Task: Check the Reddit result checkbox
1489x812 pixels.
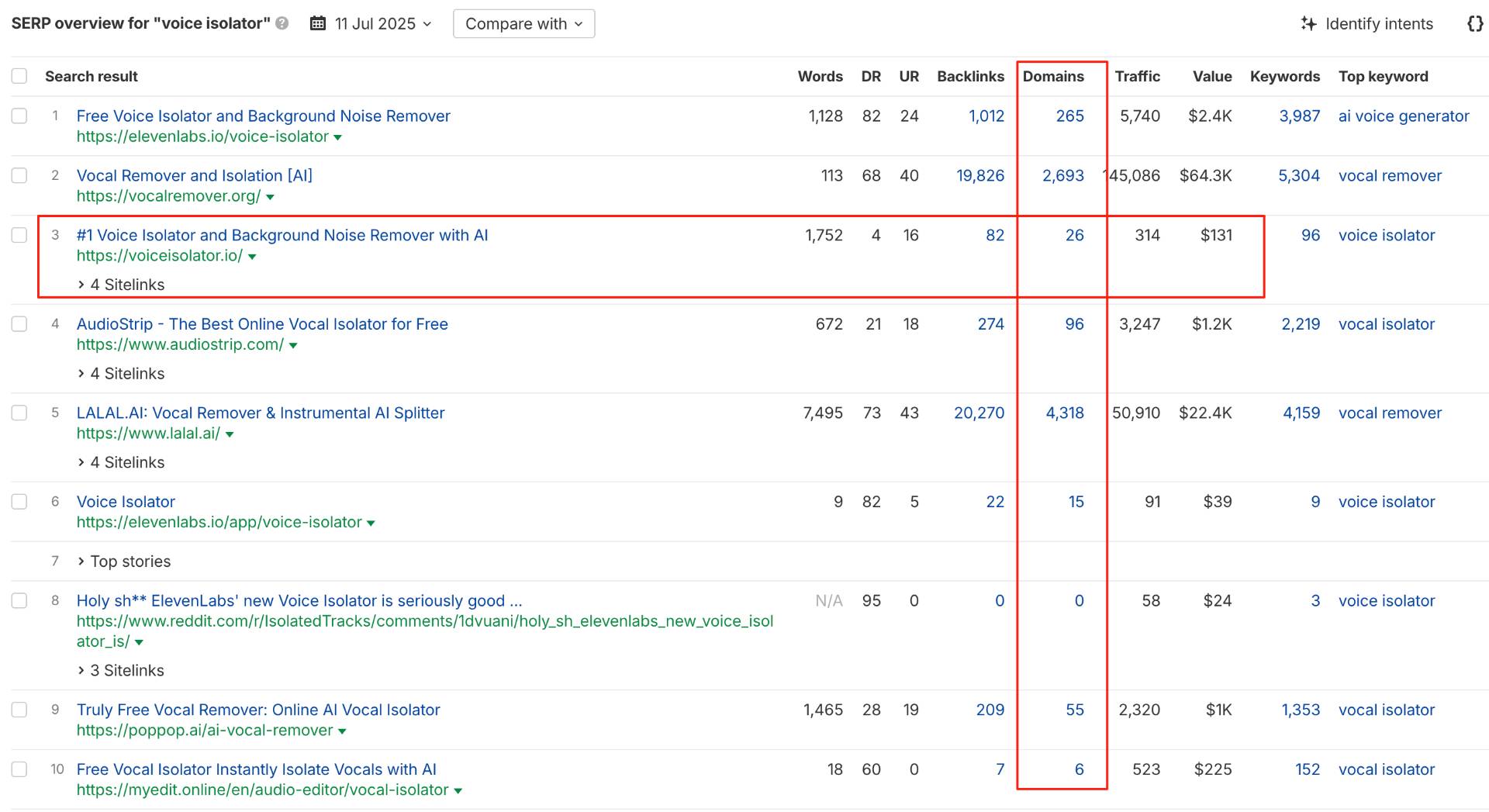Action: pyautogui.click(x=19, y=600)
